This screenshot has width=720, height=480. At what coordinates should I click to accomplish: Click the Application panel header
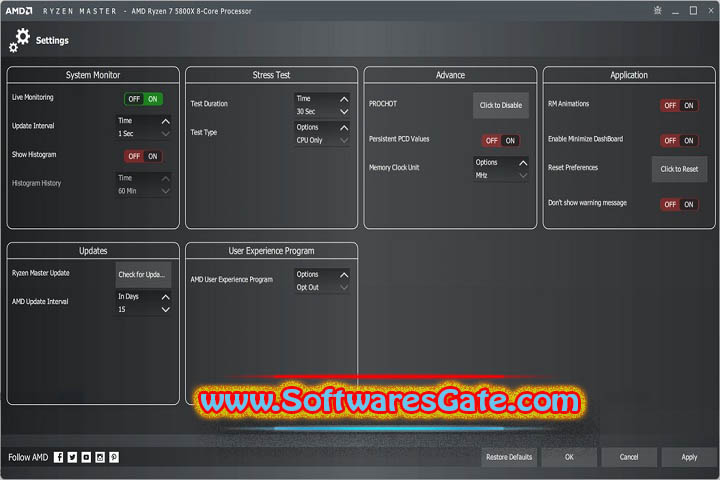coord(629,75)
